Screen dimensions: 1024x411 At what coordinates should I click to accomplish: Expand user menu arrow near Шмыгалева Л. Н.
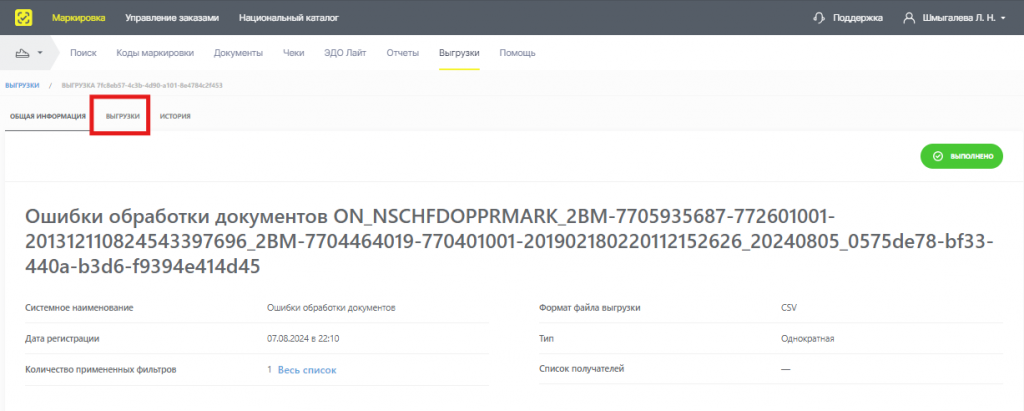tap(1003, 18)
